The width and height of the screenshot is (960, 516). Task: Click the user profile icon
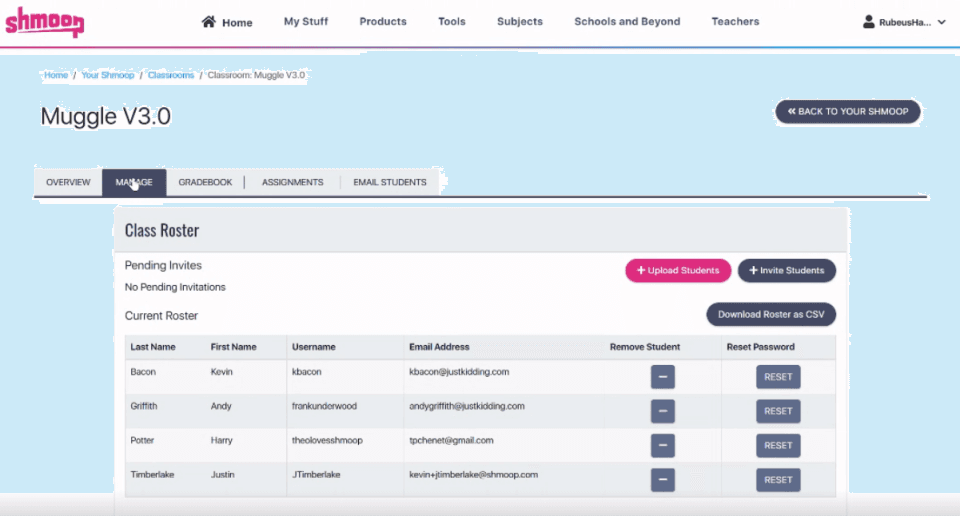pos(868,22)
